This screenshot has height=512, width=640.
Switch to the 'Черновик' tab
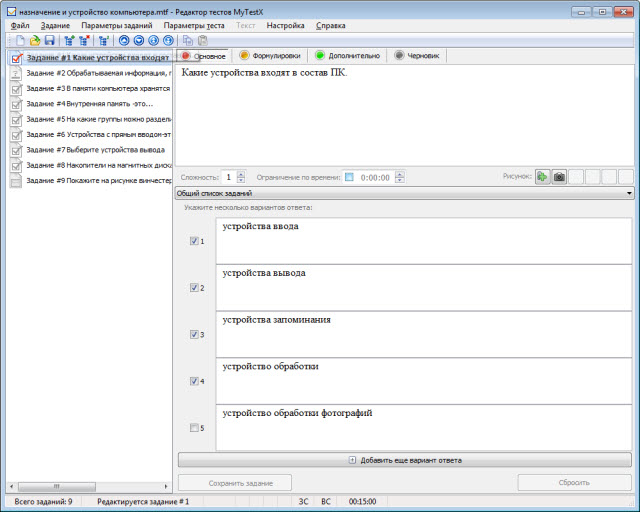[x=423, y=56]
